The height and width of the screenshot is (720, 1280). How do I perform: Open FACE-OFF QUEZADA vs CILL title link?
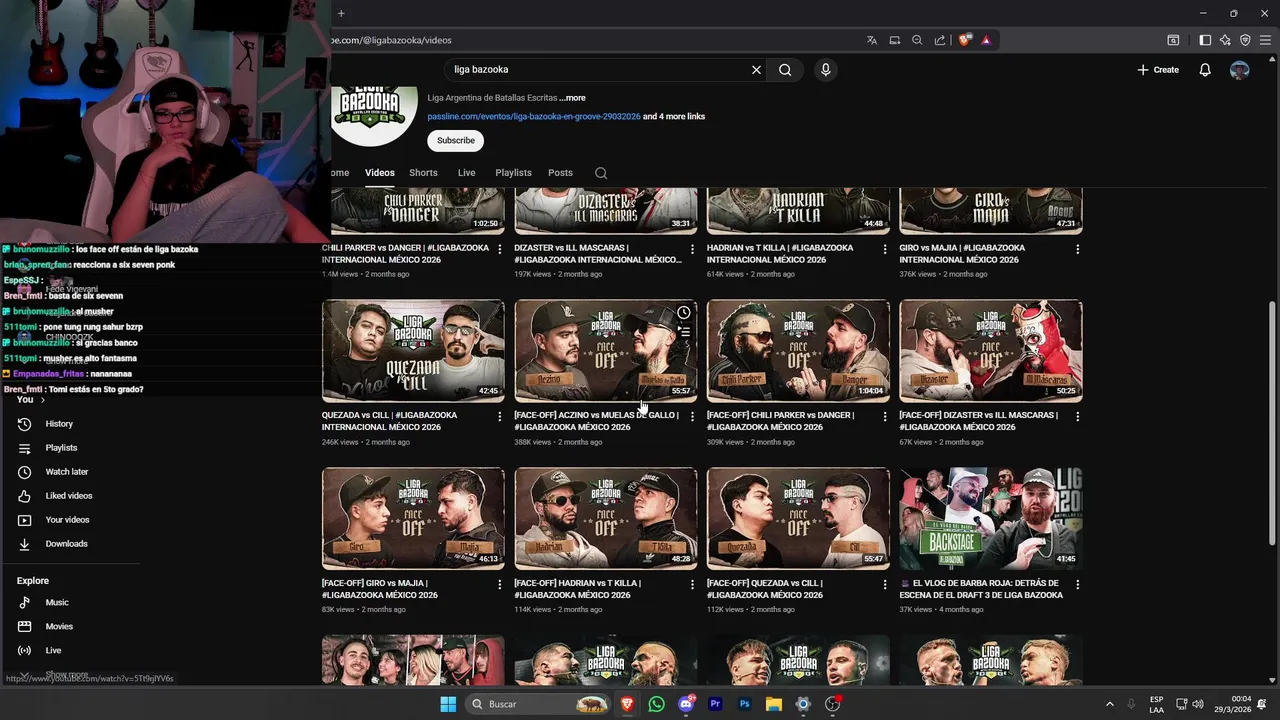[765, 589]
